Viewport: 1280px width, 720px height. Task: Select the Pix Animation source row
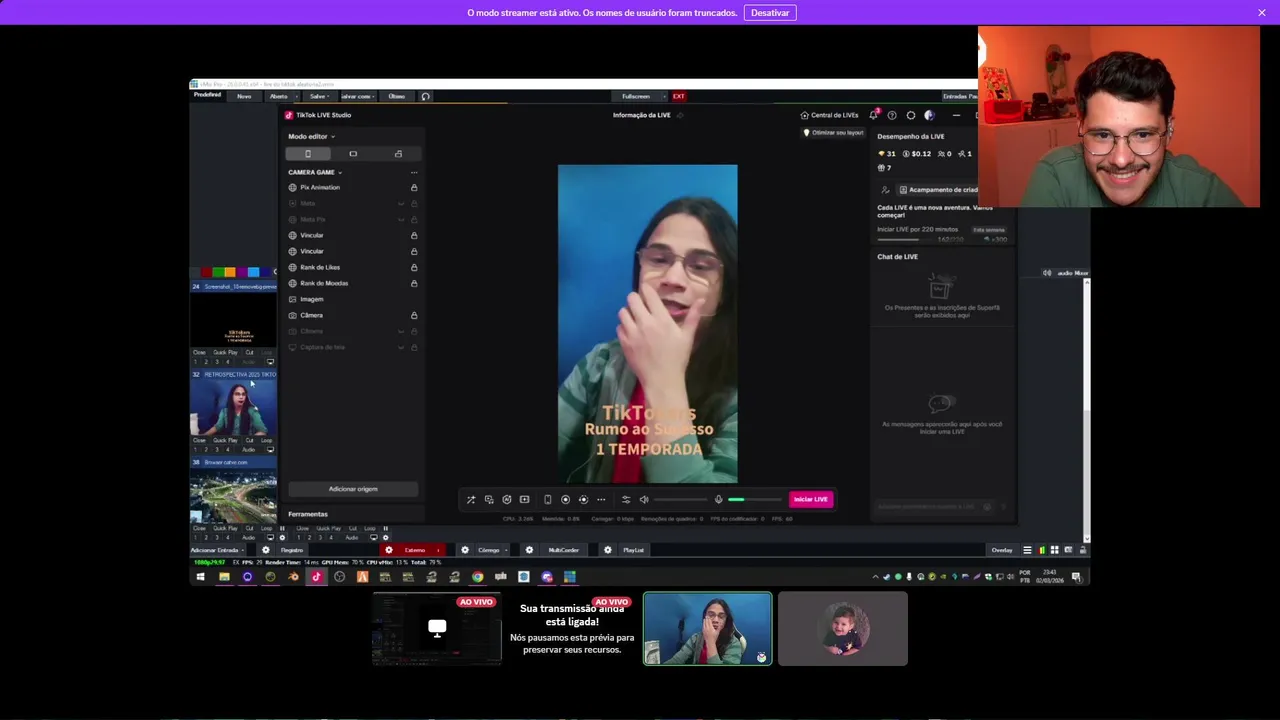[353, 188]
